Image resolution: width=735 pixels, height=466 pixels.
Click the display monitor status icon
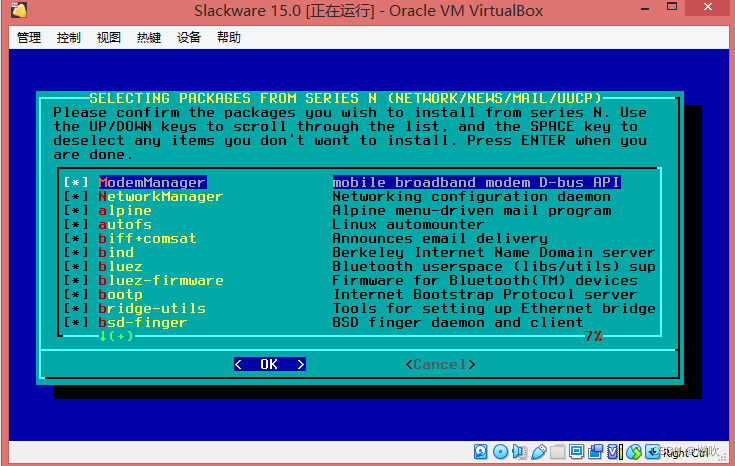coord(577,452)
